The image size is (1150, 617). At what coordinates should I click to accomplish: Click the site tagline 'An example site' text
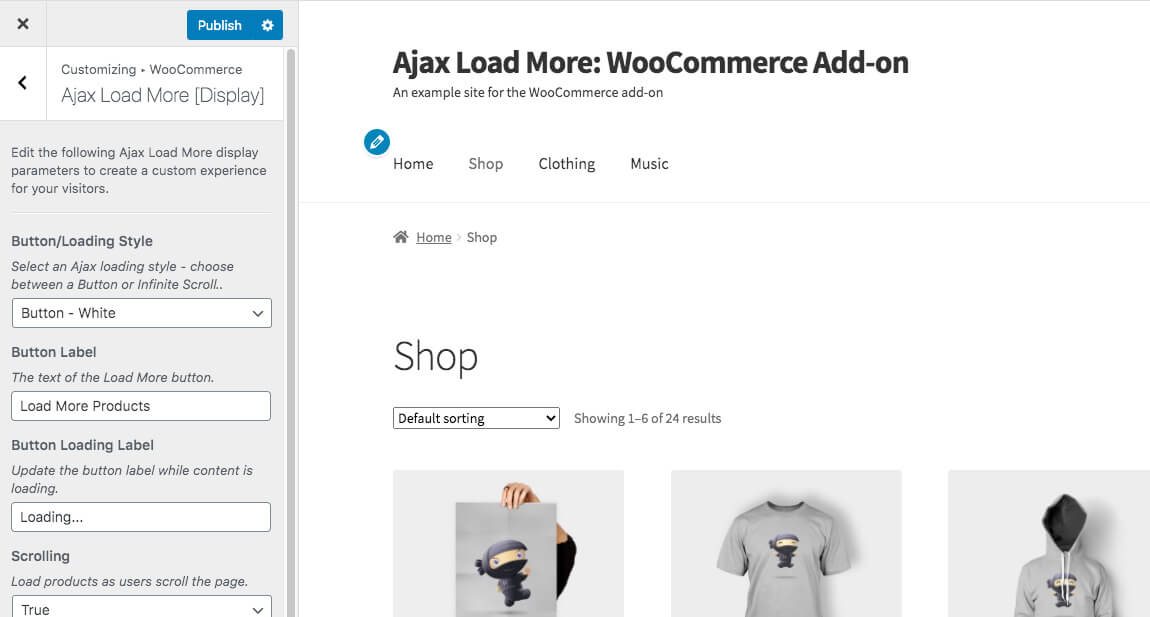527,92
